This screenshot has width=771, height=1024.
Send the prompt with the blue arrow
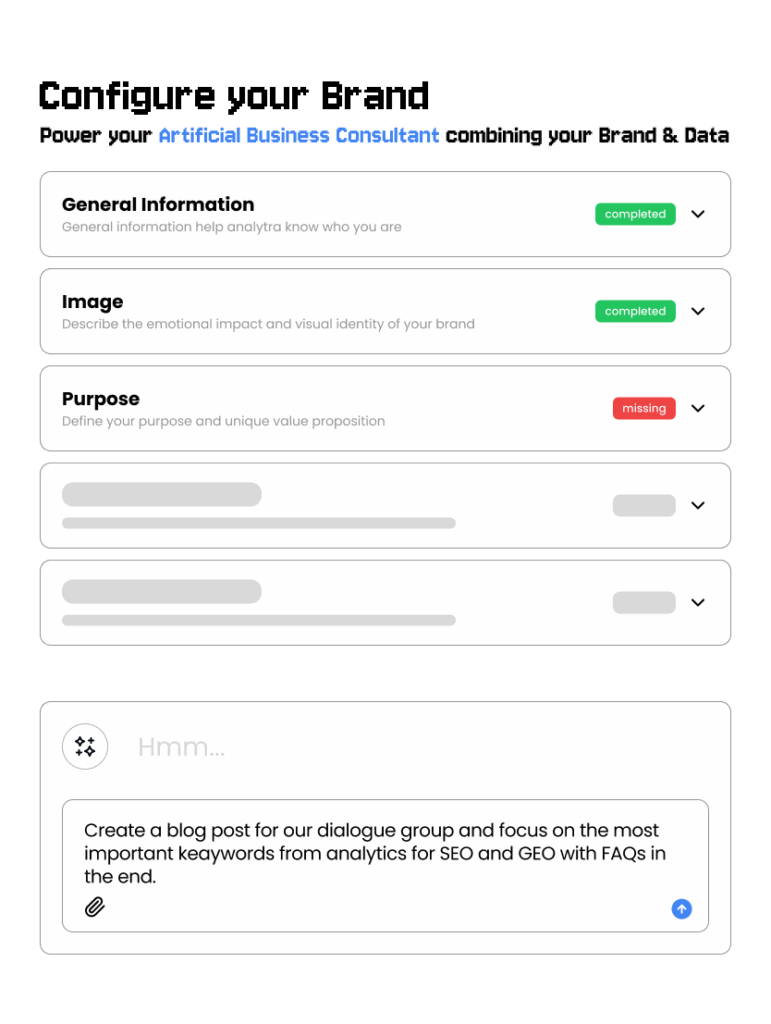pyautogui.click(x=681, y=909)
